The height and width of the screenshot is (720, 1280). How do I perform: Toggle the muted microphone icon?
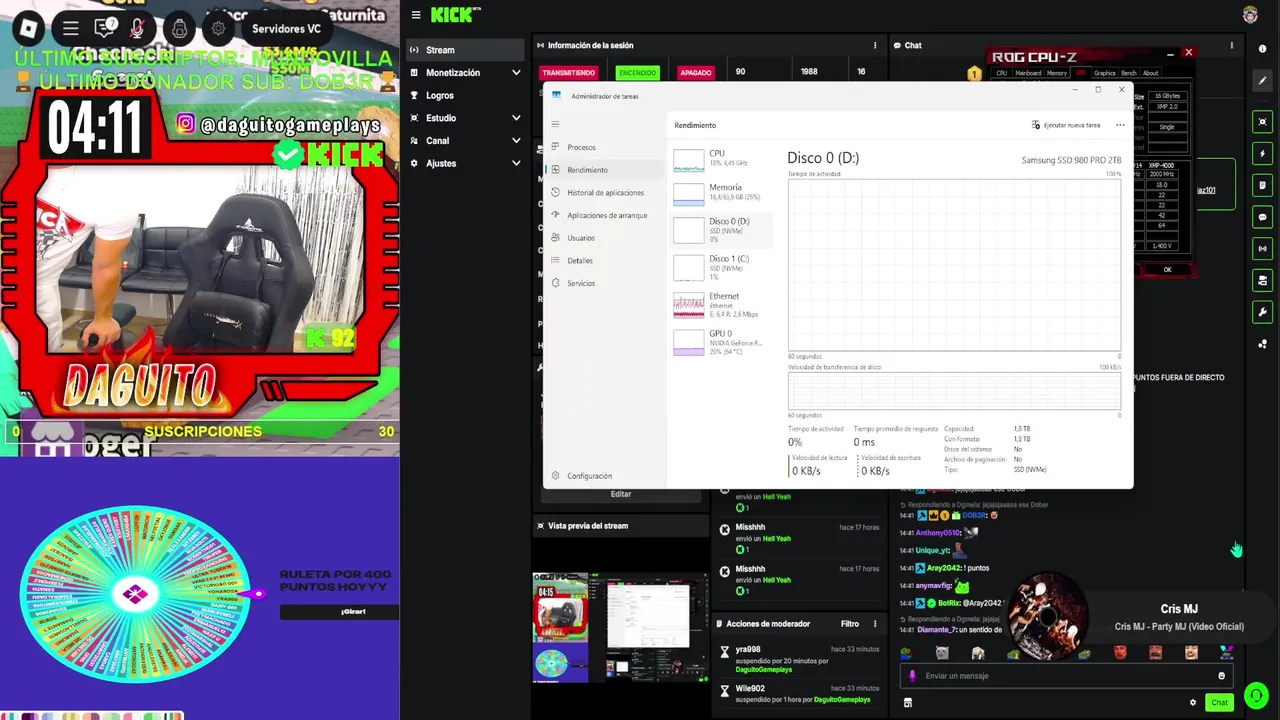[x=138, y=28]
